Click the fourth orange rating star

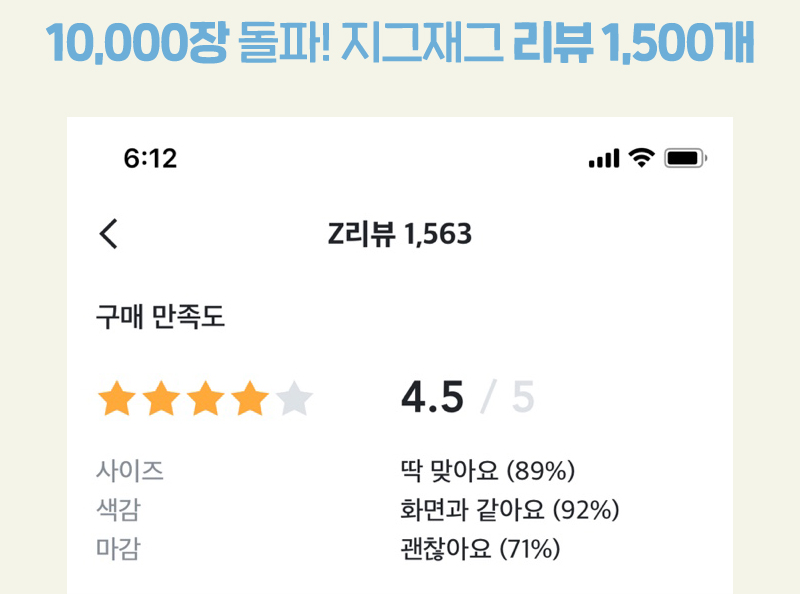250,398
